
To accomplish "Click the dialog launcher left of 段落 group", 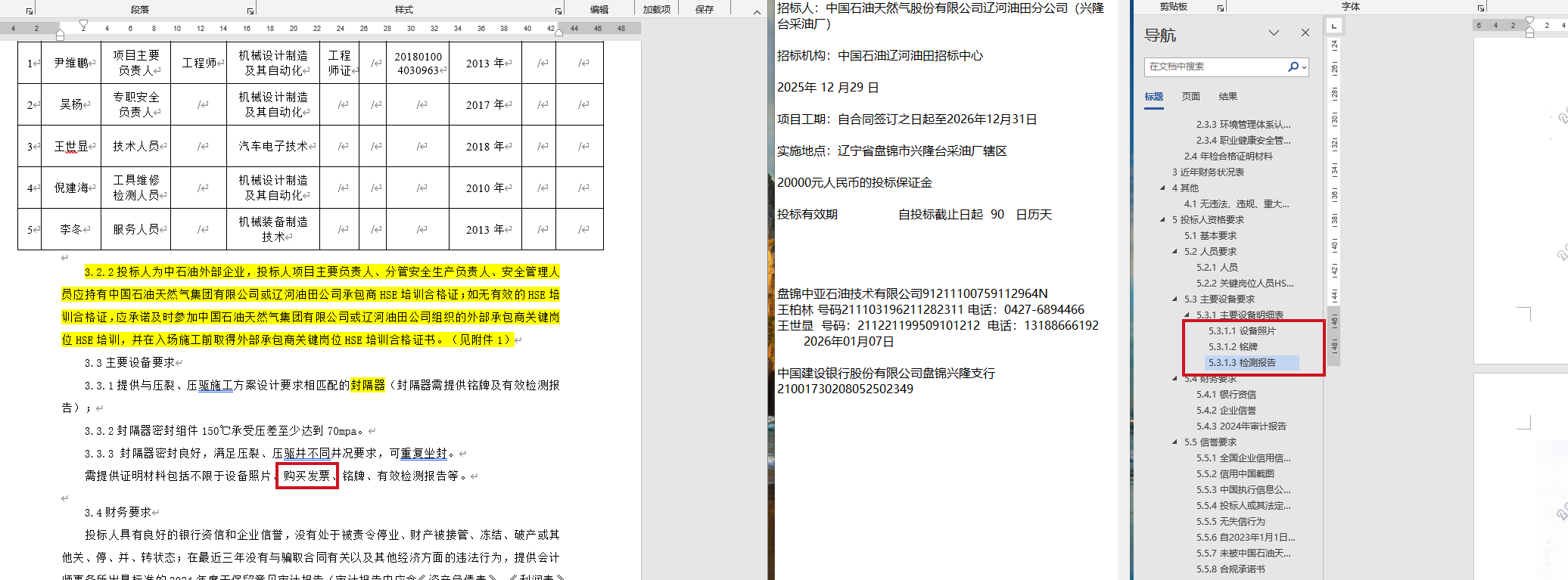I will 30,11.
